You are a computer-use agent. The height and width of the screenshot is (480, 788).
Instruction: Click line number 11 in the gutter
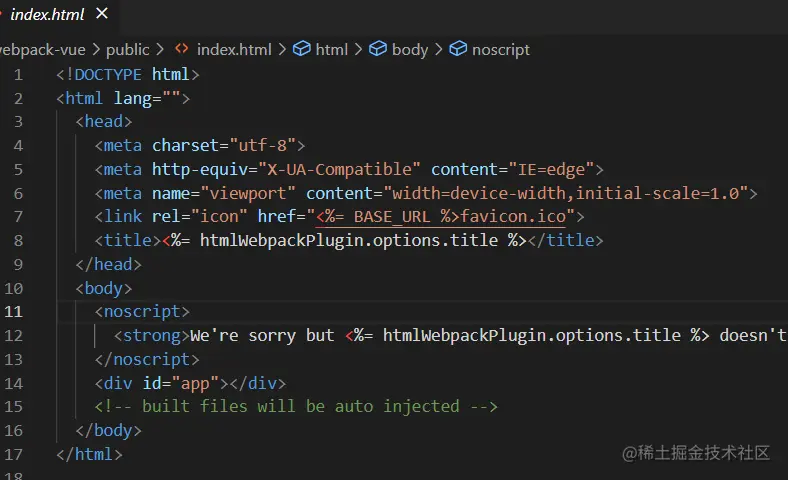coord(14,311)
